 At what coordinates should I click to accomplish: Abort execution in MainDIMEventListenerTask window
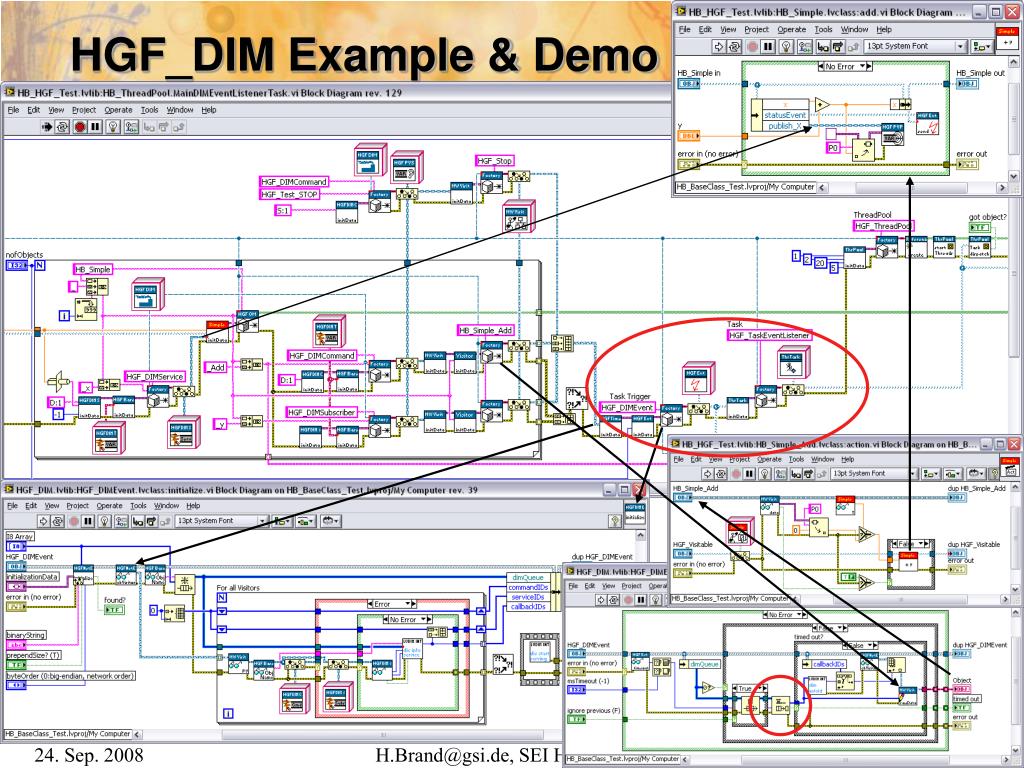point(80,127)
